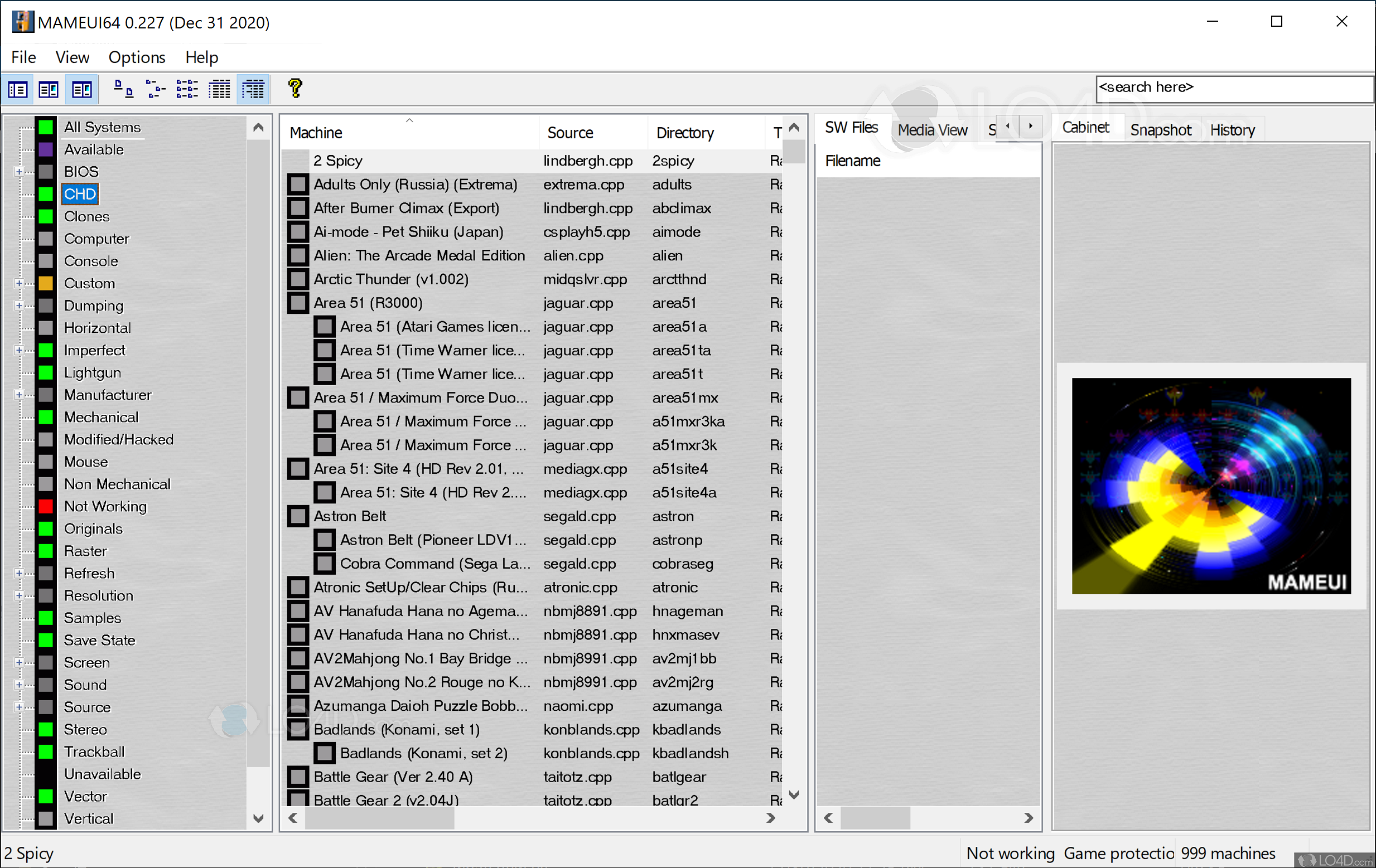Switch to details view icon
Viewport: 1376px width, 868px height.
(x=219, y=90)
